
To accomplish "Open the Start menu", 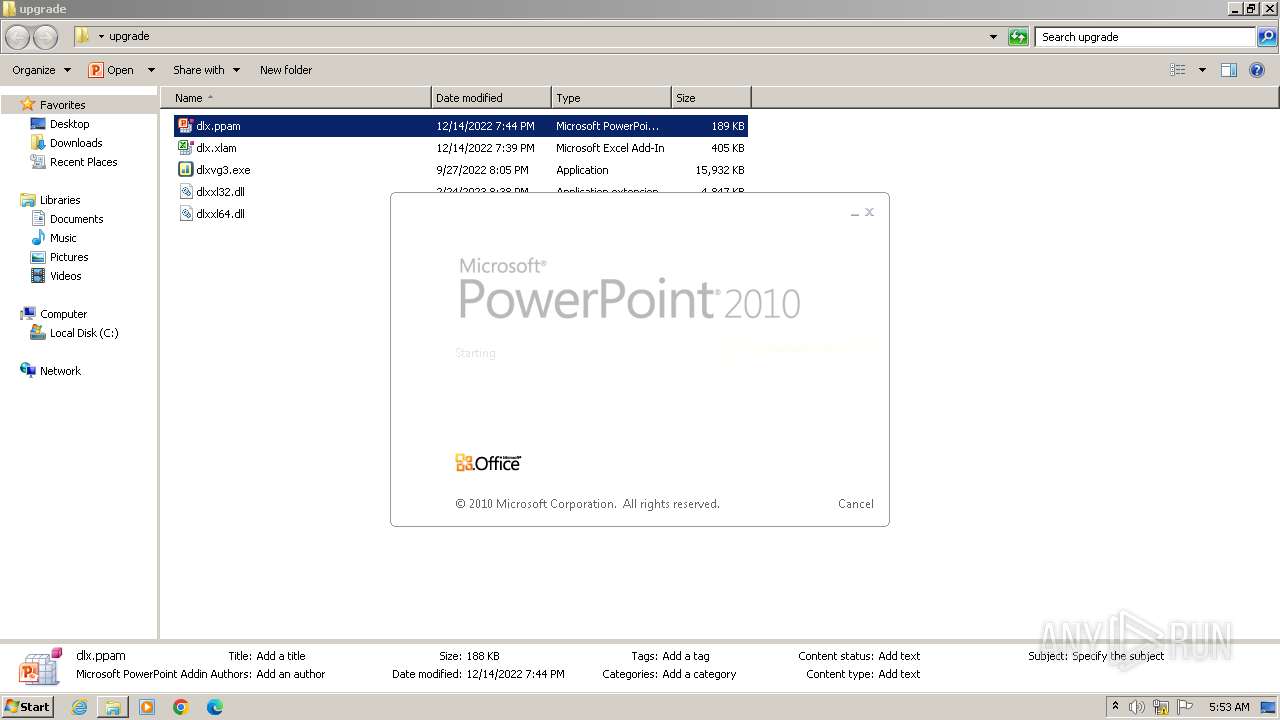I will click(28, 707).
